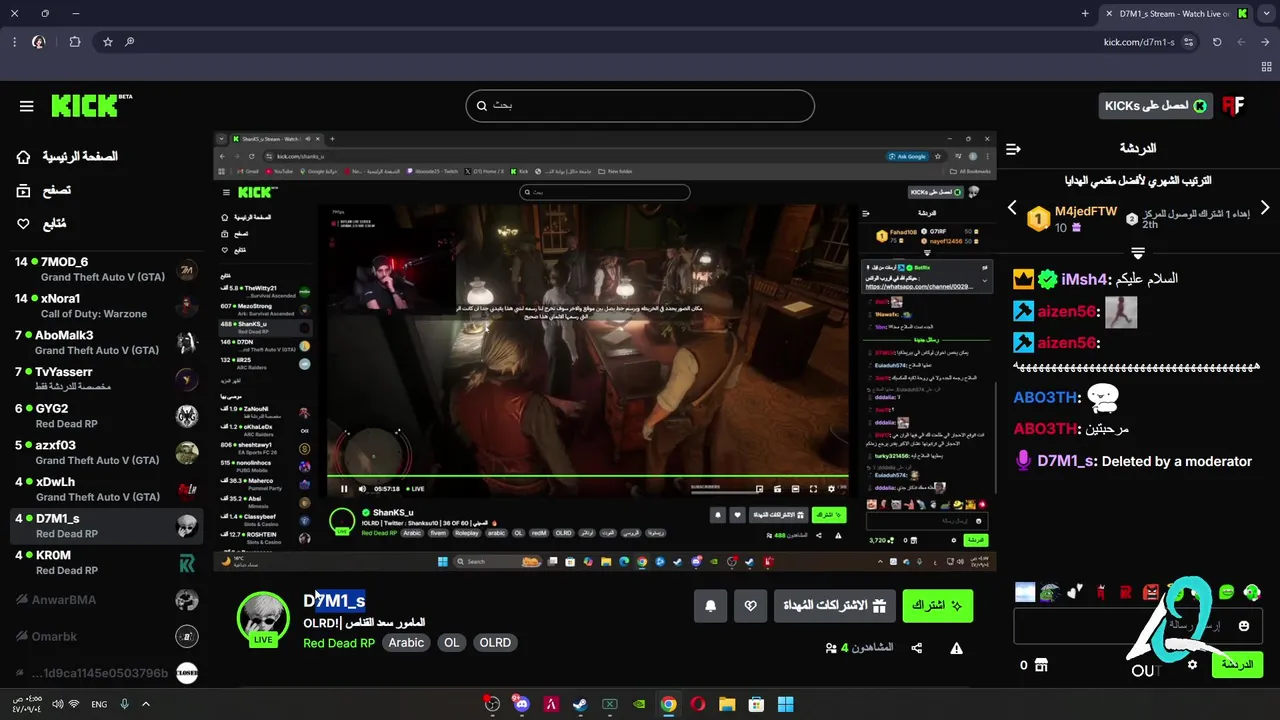
Task: Go to previous leaderboard page with left chevron
Action: tap(1012, 208)
